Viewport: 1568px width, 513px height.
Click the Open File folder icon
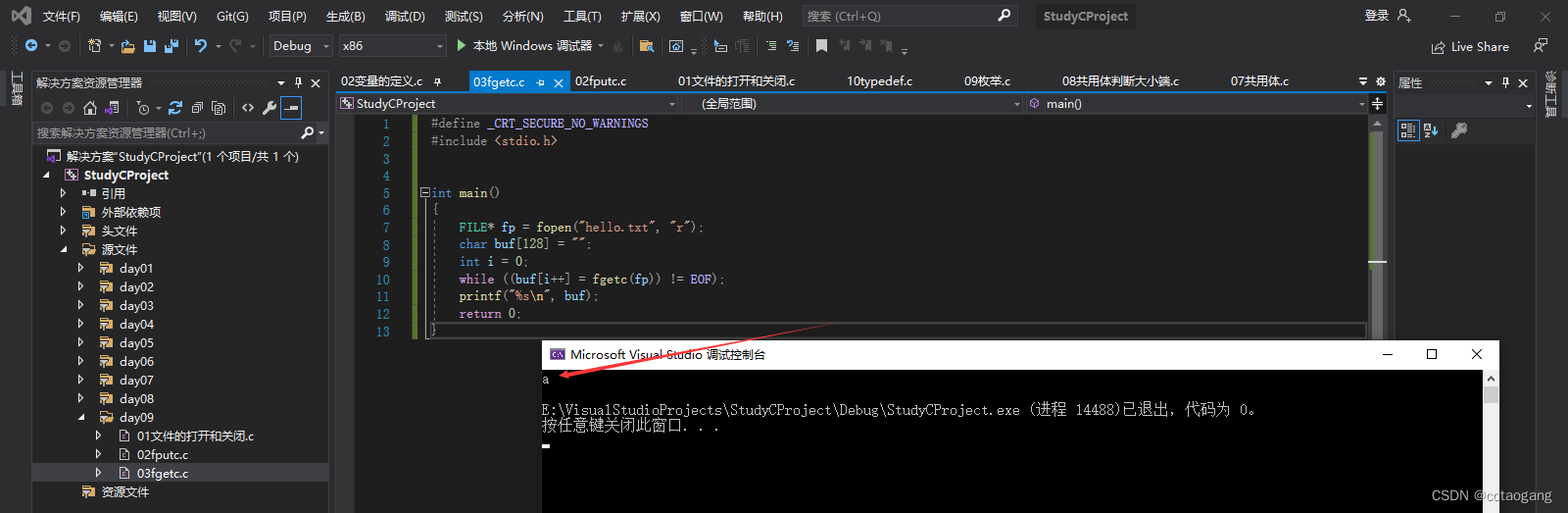pos(127,46)
